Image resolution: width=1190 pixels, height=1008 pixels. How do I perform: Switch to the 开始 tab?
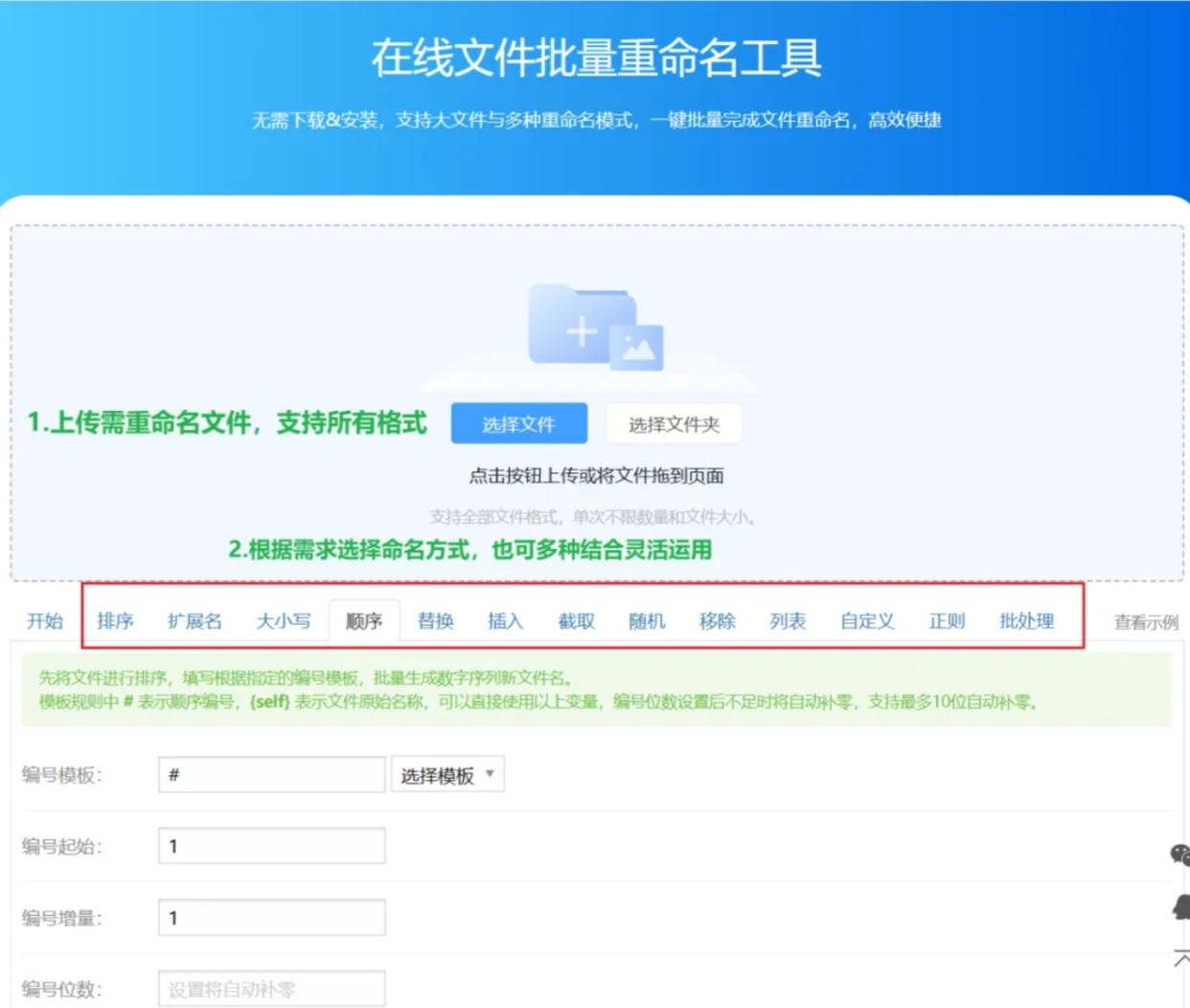(x=44, y=621)
